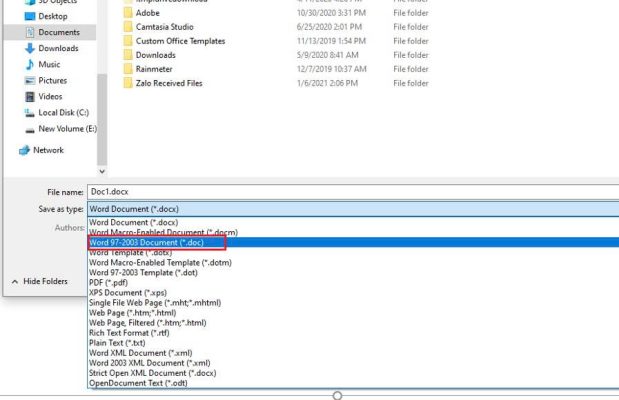Select the Zalo Received Files folder
Screen dimensions: 619x400
pyautogui.click(x=169, y=83)
